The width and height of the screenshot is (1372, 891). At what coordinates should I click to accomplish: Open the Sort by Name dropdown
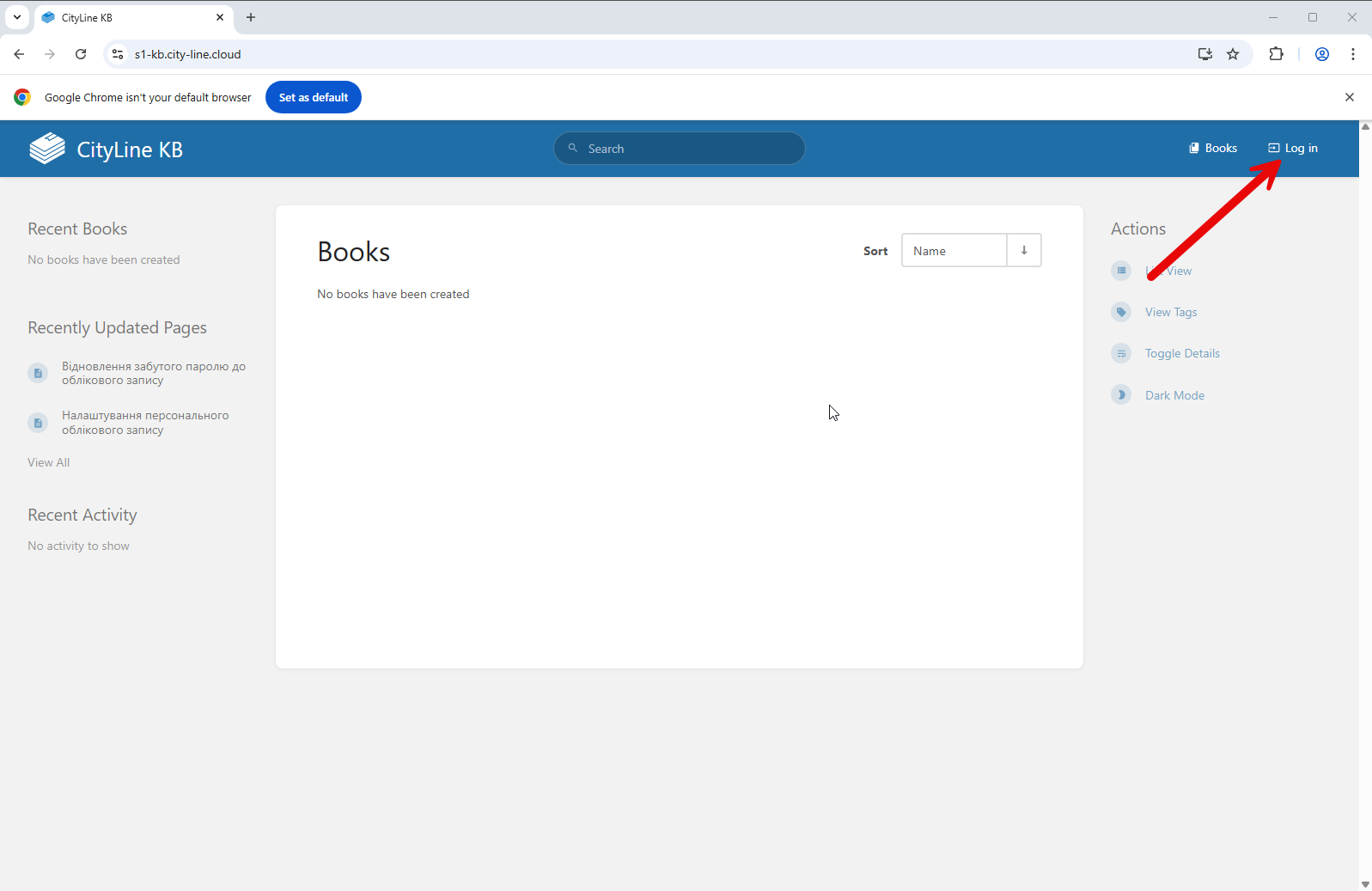[954, 251]
